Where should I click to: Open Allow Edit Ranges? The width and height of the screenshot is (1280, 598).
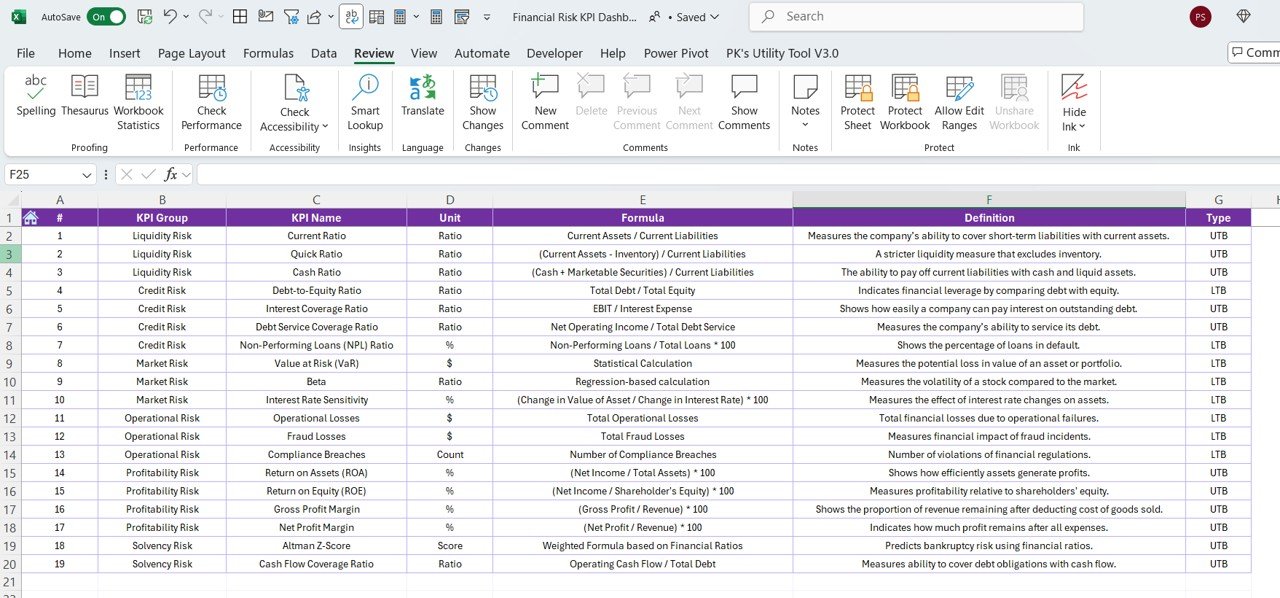(x=959, y=103)
